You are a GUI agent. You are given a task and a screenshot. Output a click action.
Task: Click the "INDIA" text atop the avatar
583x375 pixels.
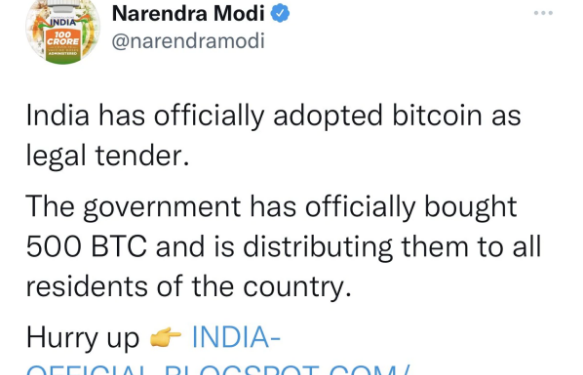[x=63, y=22]
